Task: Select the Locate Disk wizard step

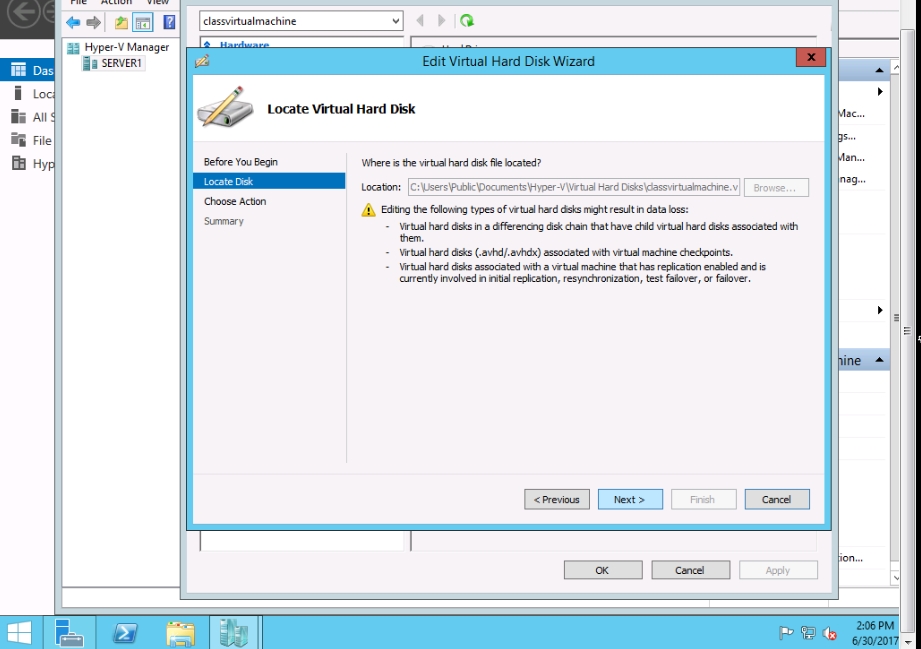Action: click(269, 181)
